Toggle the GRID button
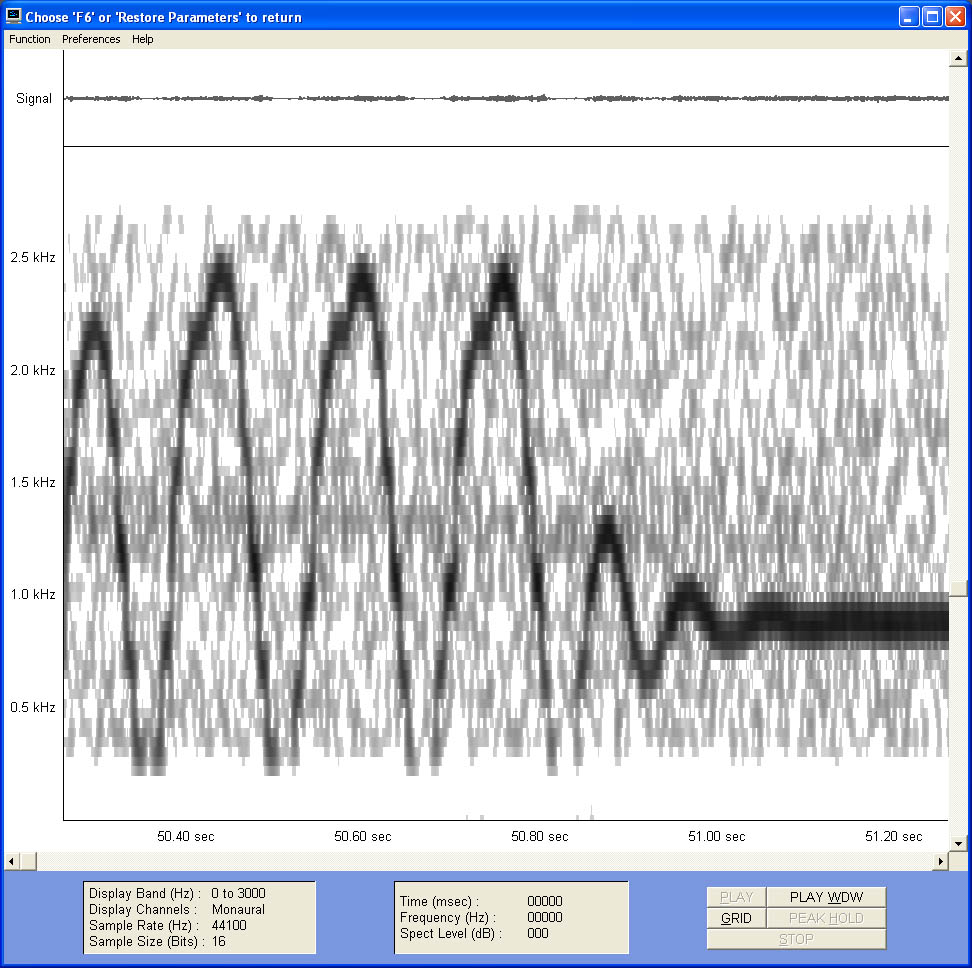Screen dimensions: 972x968 point(736,918)
